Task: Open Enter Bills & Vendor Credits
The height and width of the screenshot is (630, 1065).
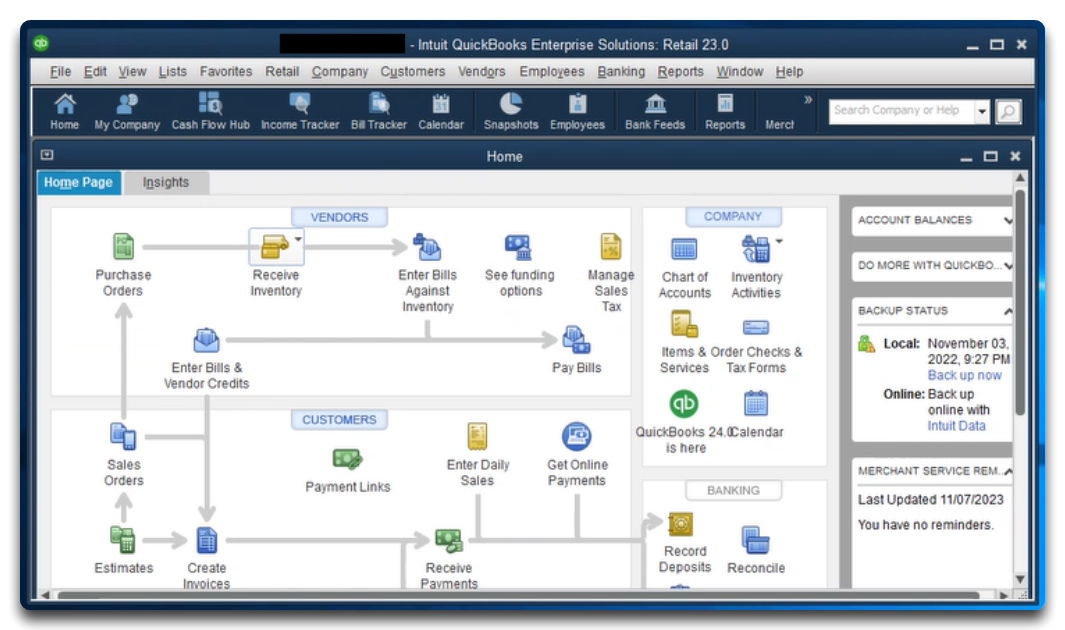Action: pos(206,340)
